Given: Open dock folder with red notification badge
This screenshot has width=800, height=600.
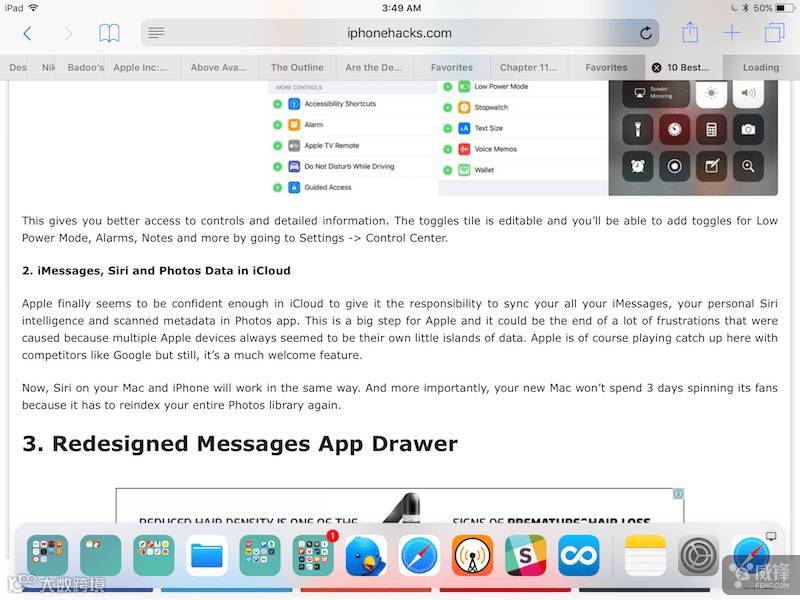Looking at the screenshot, I should [x=313, y=556].
